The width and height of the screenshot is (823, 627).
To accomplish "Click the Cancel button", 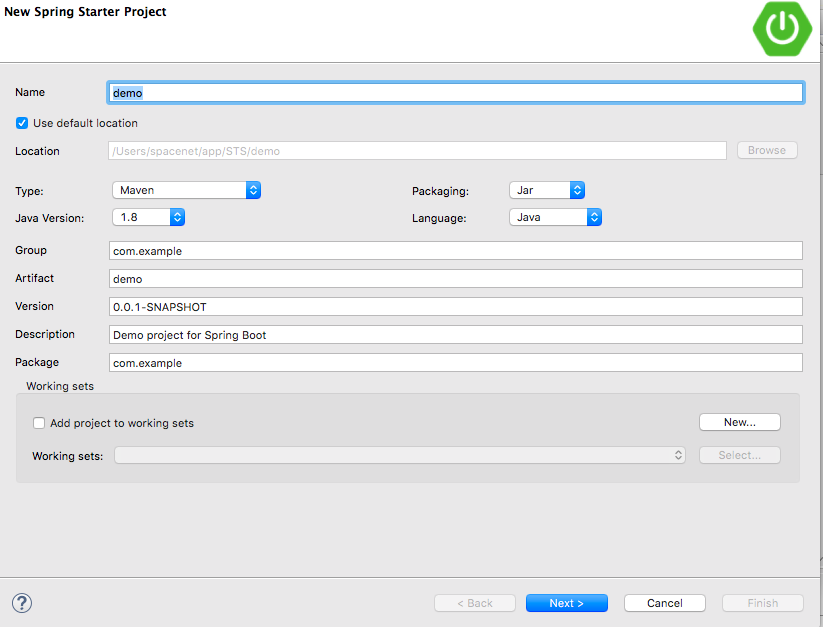I will click(664, 603).
